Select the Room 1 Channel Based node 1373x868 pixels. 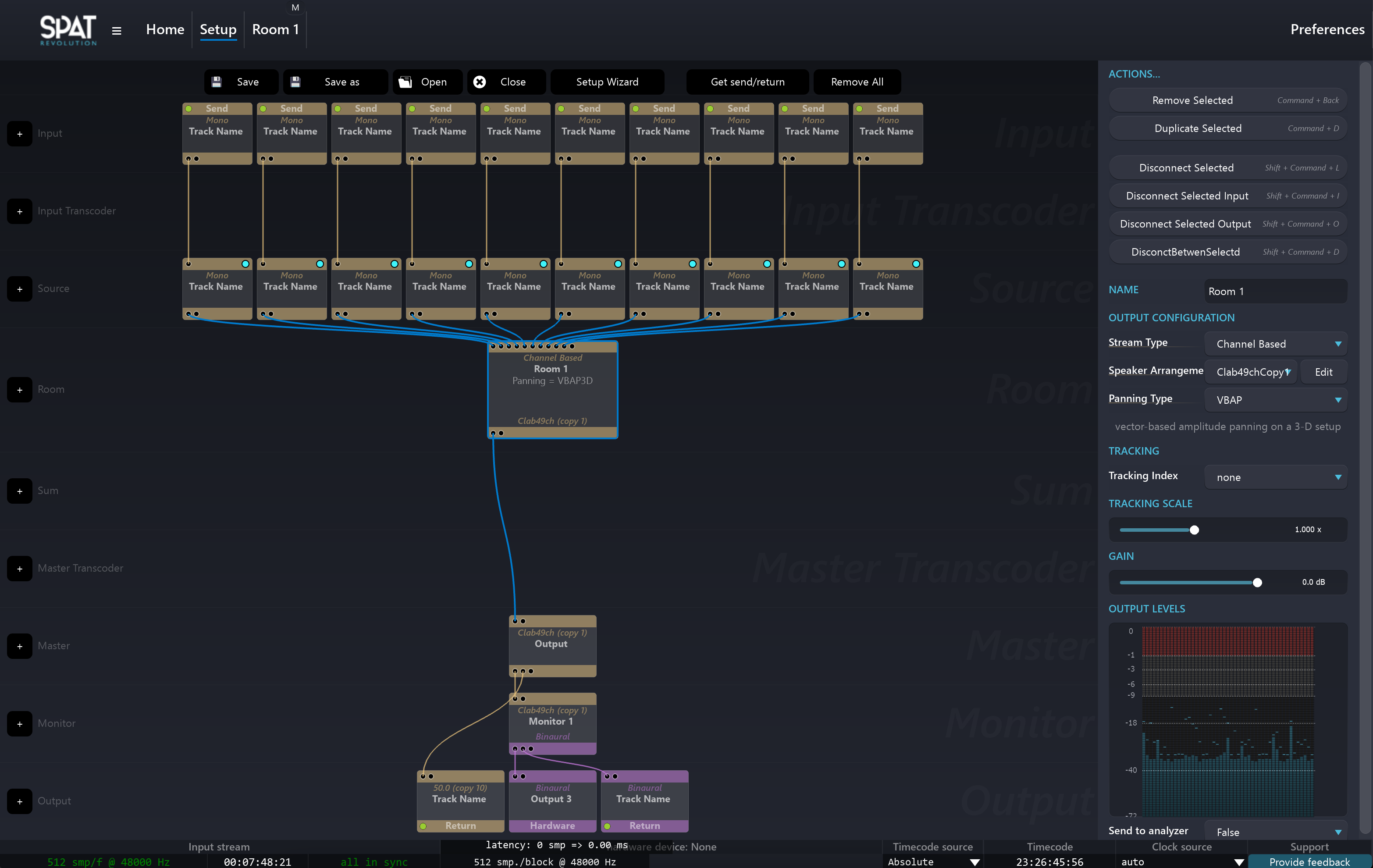(x=552, y=390)
